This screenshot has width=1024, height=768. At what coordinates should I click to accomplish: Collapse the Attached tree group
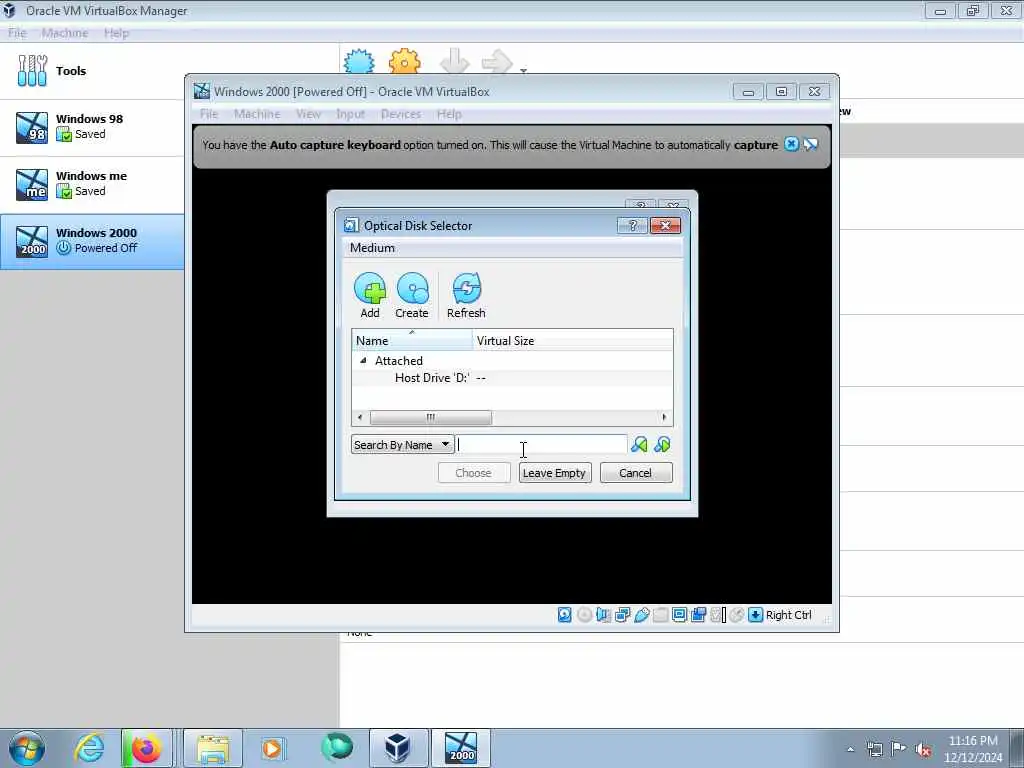pyautogui.click(x=363, y=360)
